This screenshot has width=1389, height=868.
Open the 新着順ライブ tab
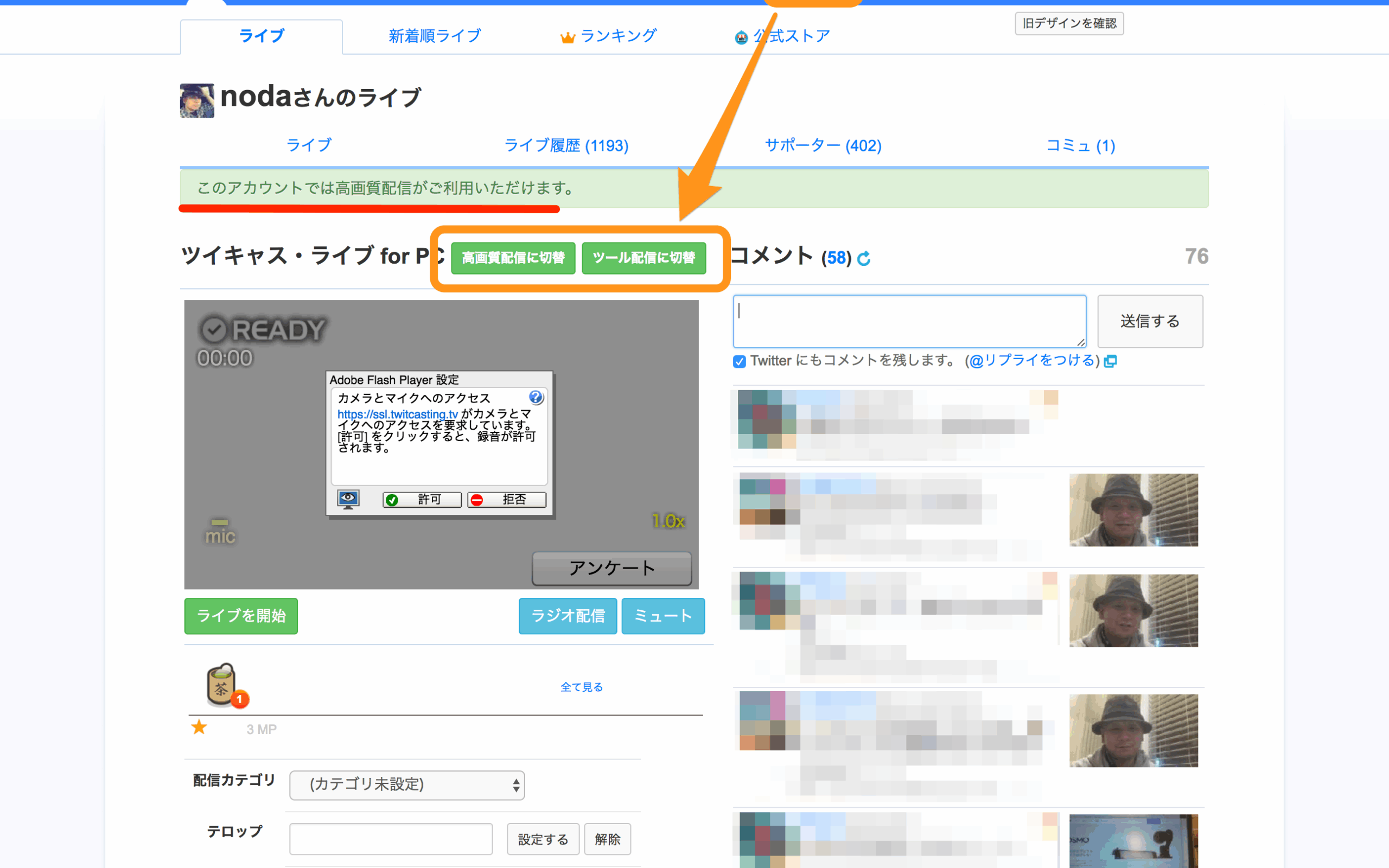click(x=435, y=36)
